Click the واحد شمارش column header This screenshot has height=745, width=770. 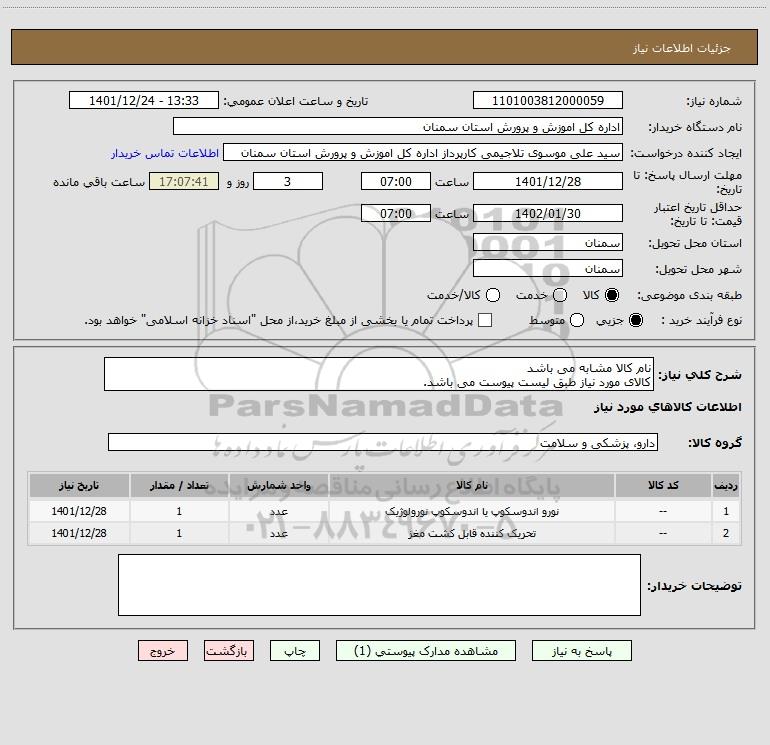pyautogui.click(x=278, y=485)
